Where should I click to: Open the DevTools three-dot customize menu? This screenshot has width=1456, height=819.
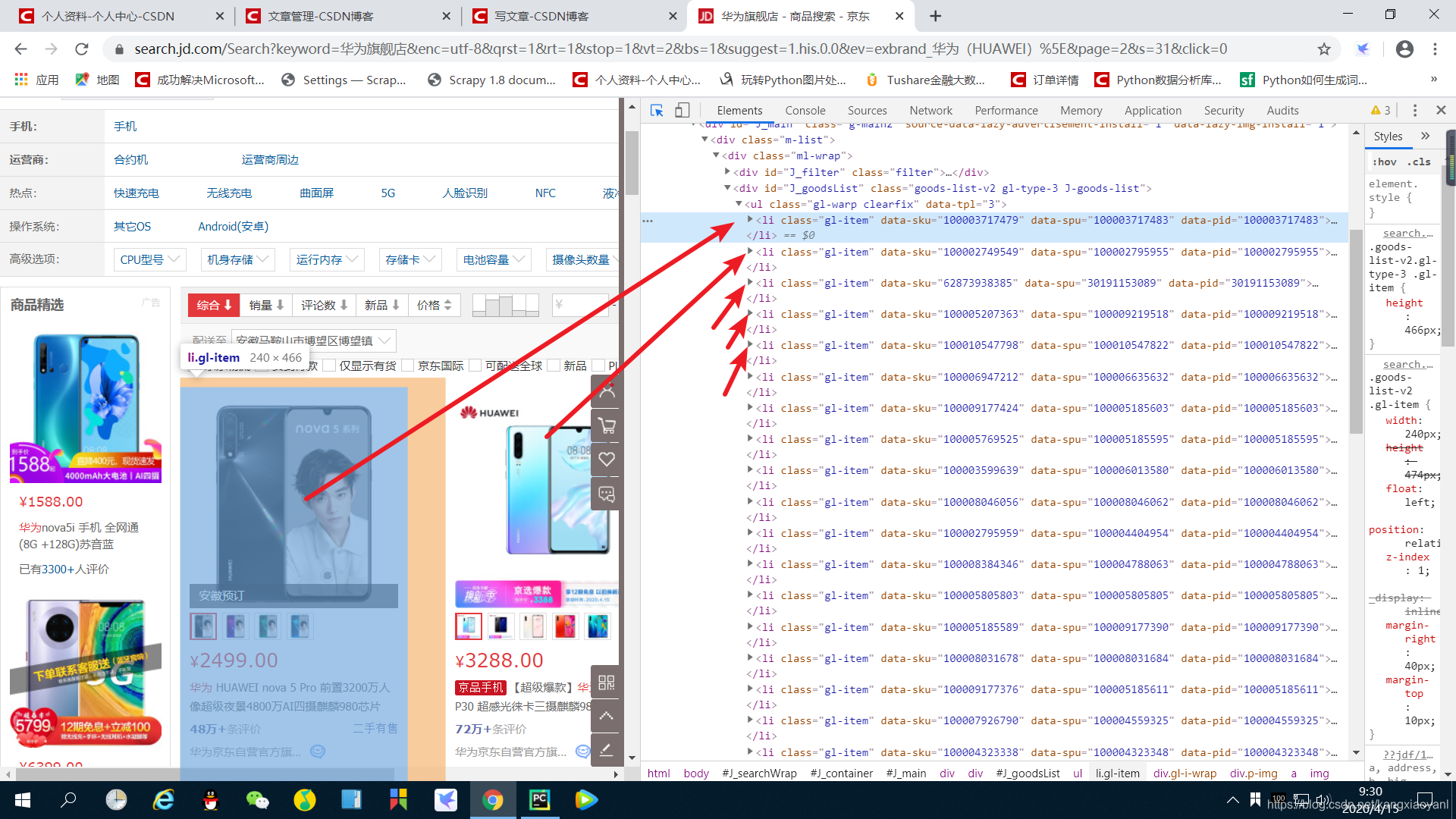click(1414, 110)
